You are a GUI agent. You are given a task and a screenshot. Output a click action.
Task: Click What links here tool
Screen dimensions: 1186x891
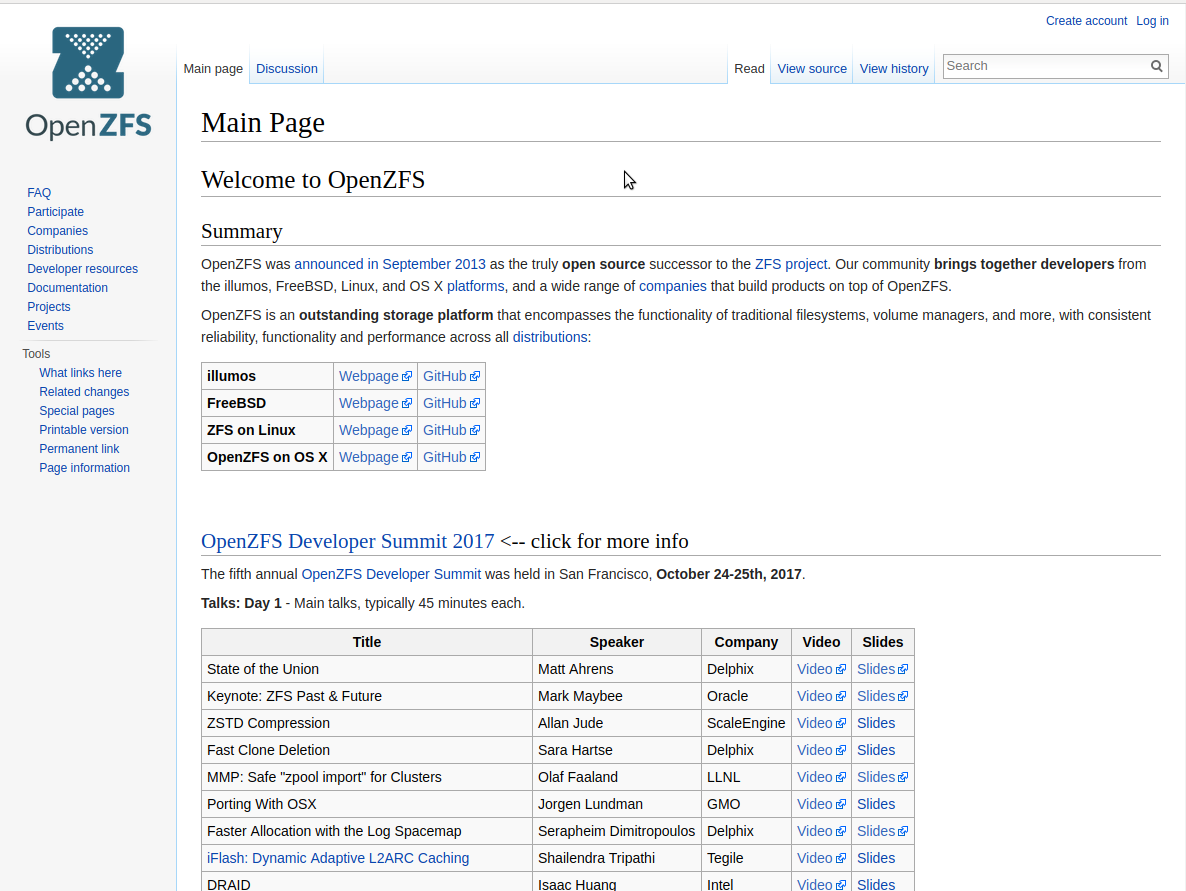click(x=80, y=373)
